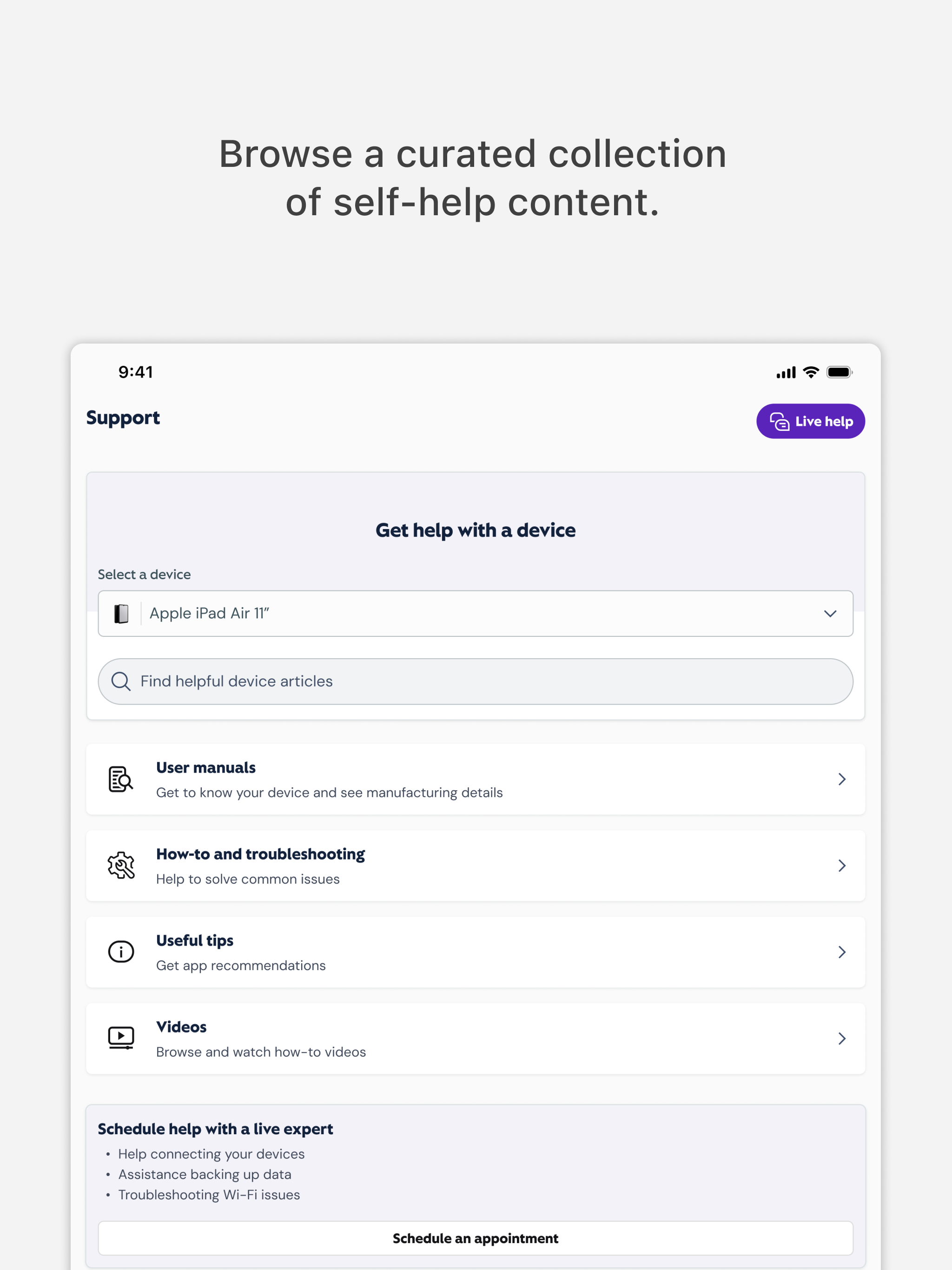
Task: Click the Videos play screen icon
Action: 120,1038
